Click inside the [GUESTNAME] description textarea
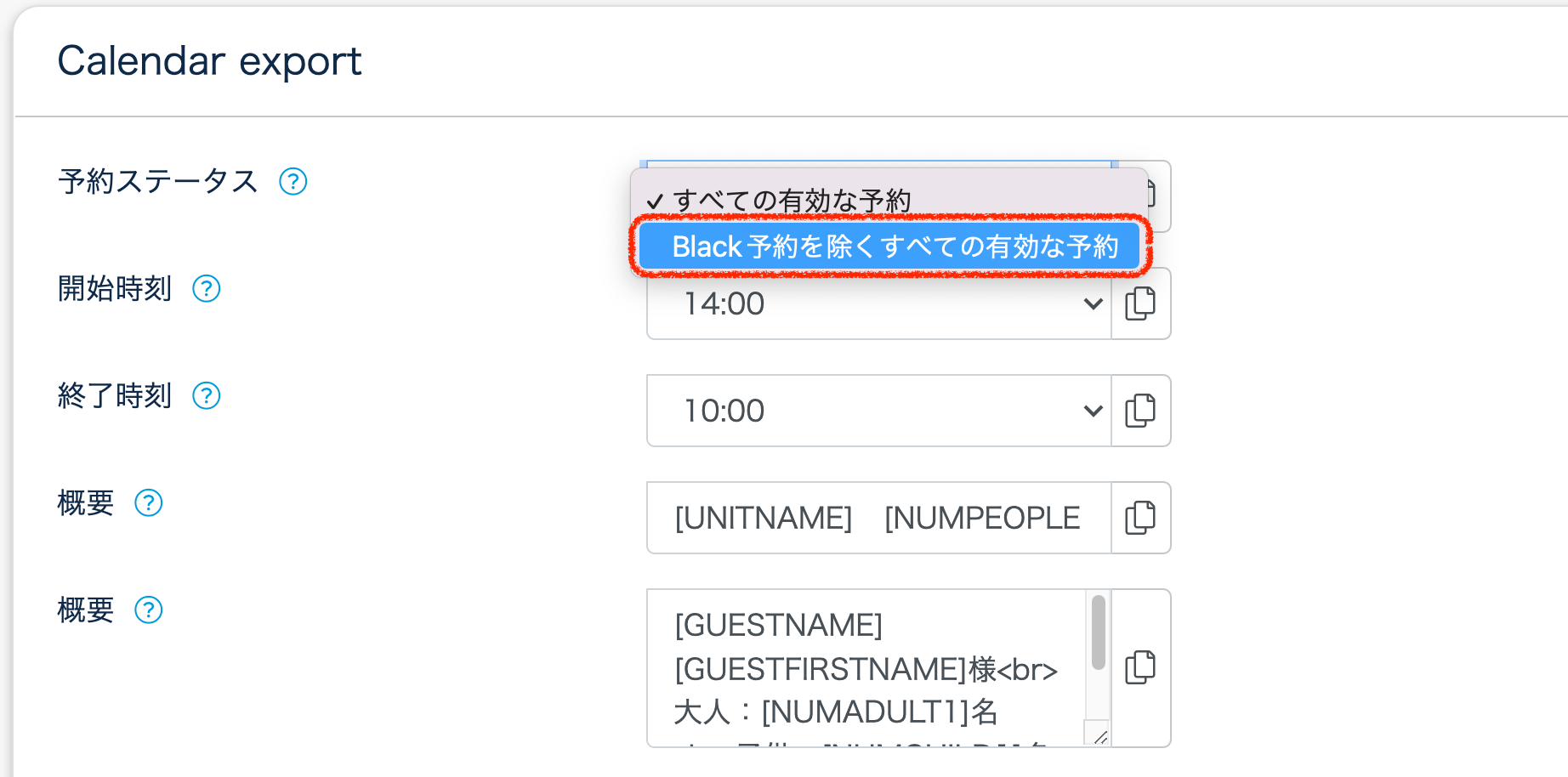This screenshot has height=777, width=1568. coord(866,667)
